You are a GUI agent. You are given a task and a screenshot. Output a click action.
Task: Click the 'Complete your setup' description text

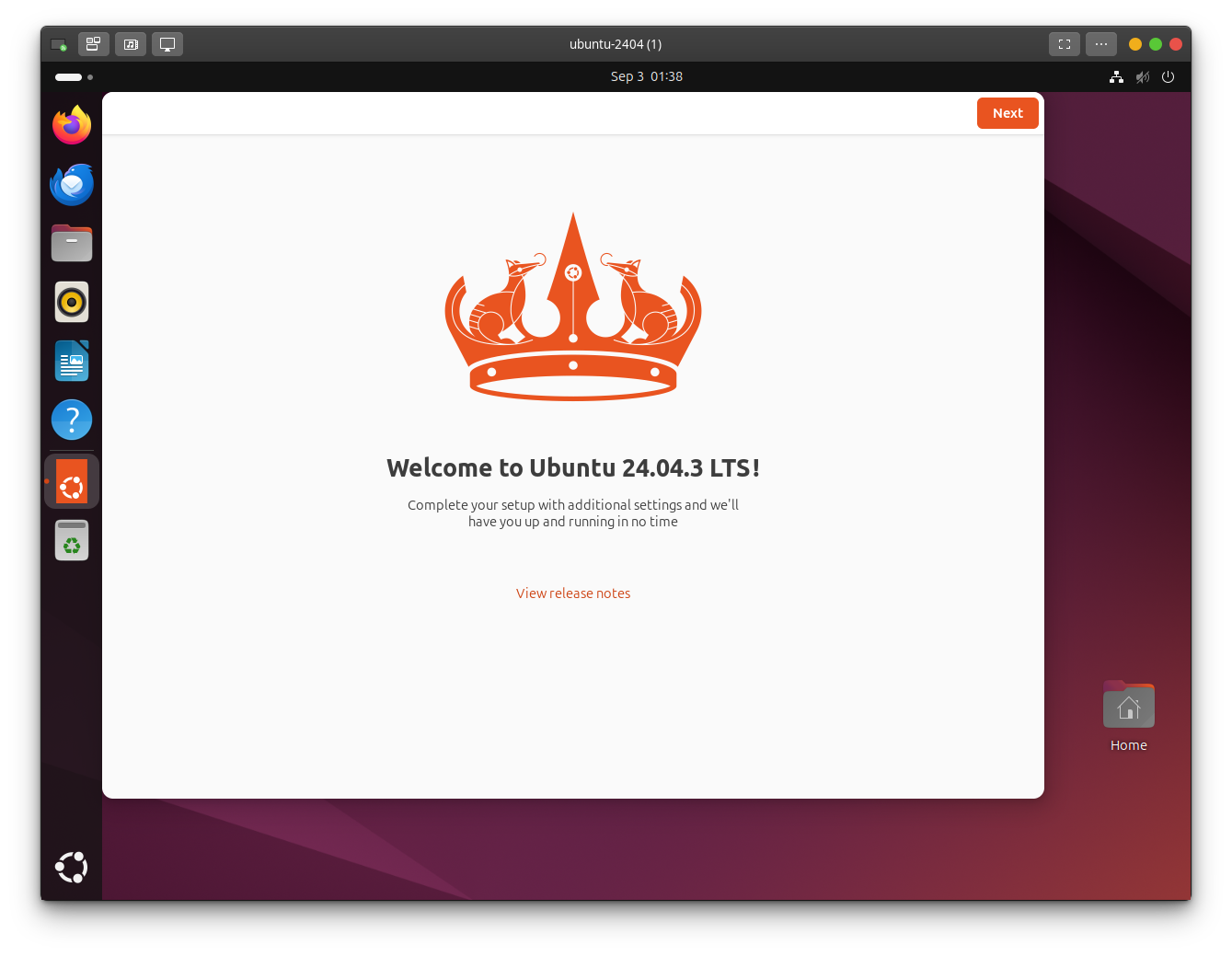[x=573, y=513]
